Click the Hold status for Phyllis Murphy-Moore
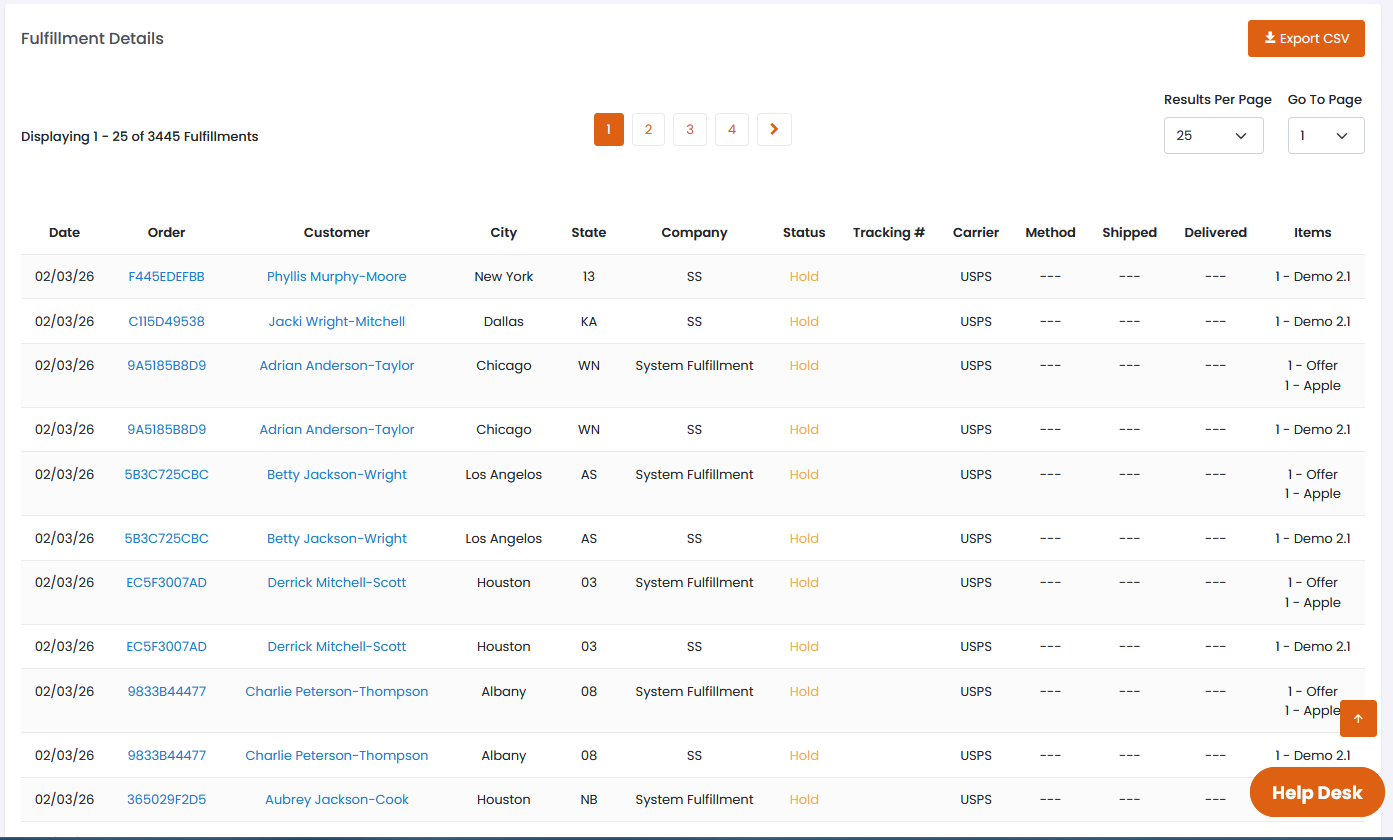Image resolution: width=1393 pixels, height=840 pixels. (804, 277)
